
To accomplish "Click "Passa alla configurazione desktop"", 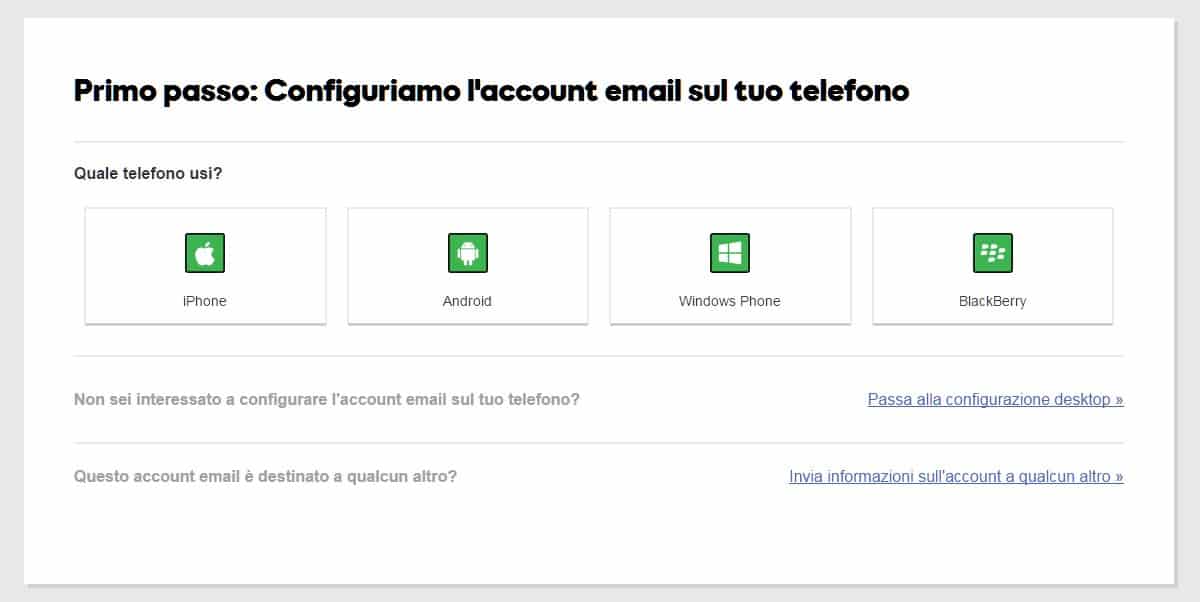I will pos(995,399).
